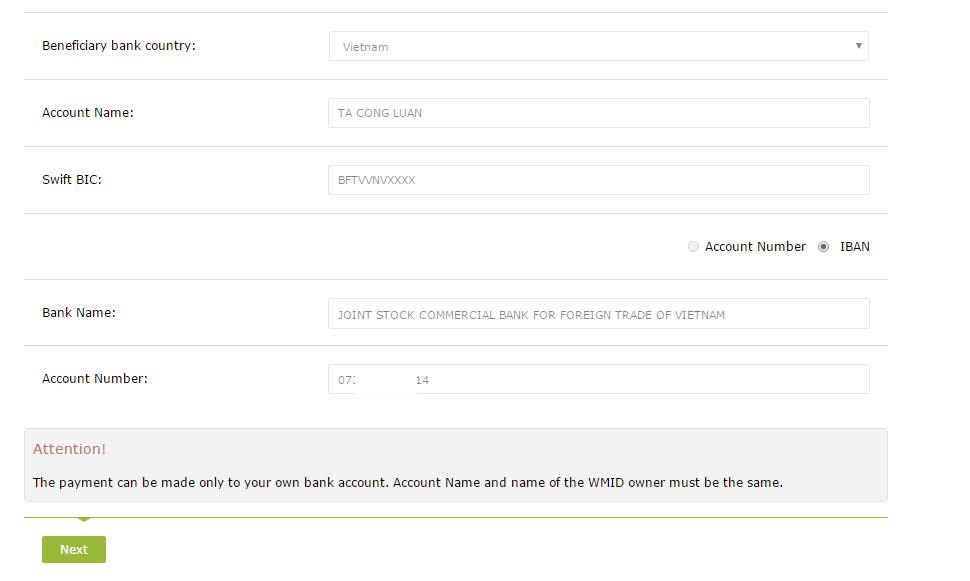Click the "Vietnam" value in country selector
This screenshot has height=581, width=970.
pyautogui.click(x=366, y=47)
